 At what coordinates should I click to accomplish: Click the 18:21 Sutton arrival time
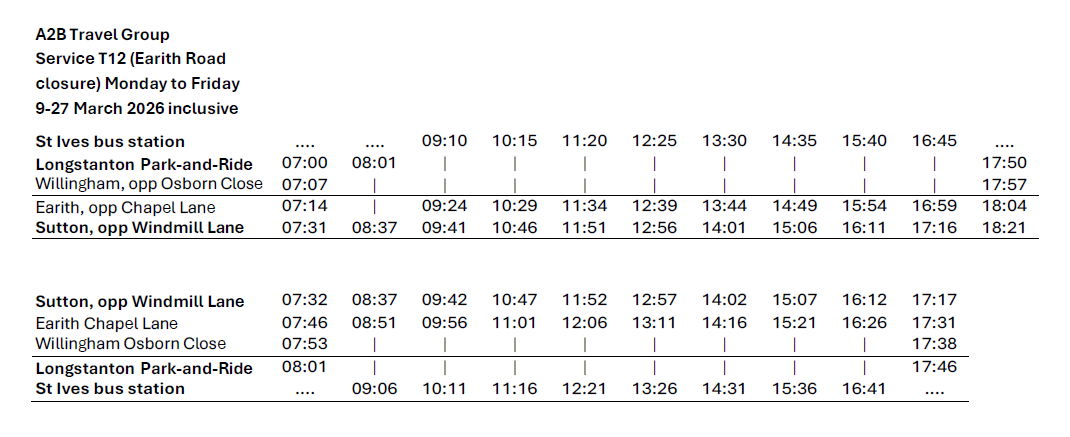[x=1005, y=228]
